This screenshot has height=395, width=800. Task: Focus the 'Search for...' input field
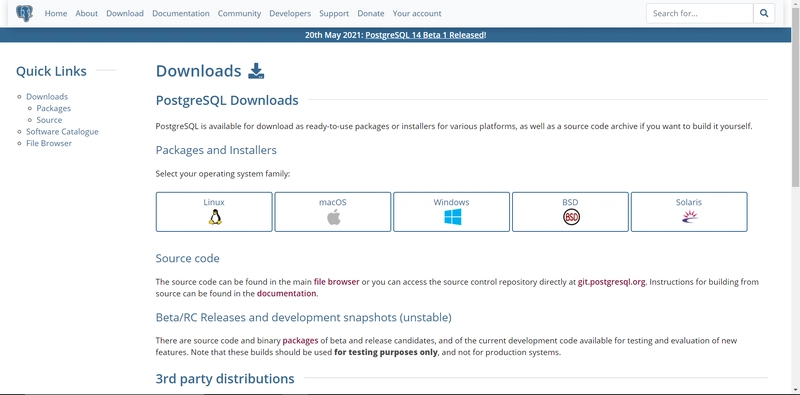[x=699, y=13]
